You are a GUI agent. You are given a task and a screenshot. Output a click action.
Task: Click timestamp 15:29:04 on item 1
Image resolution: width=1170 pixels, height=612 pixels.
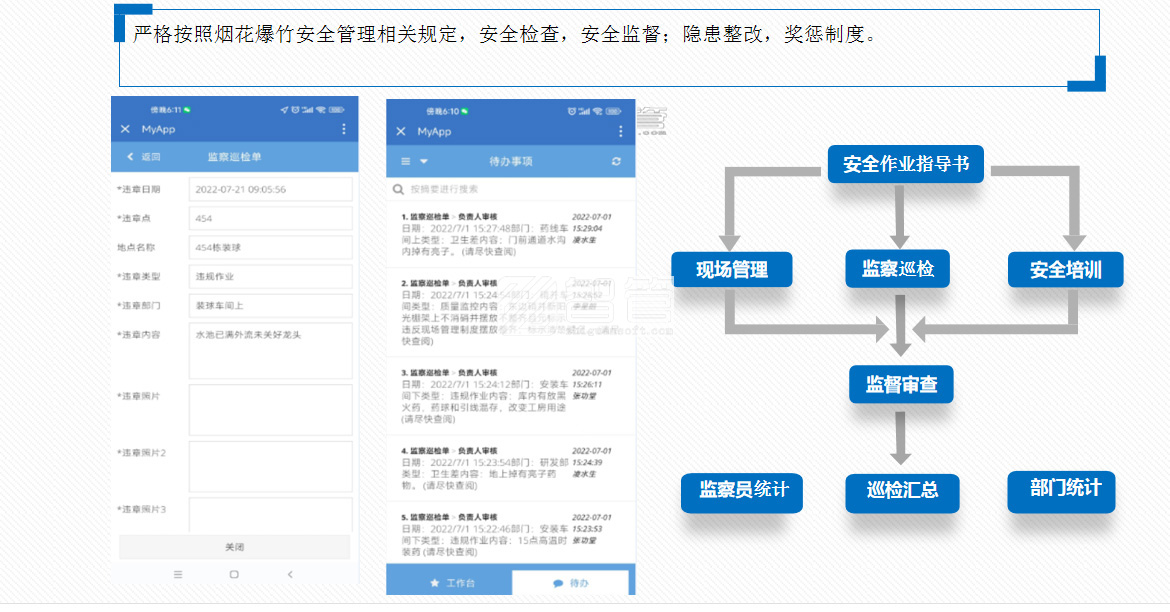pos(586,228)
